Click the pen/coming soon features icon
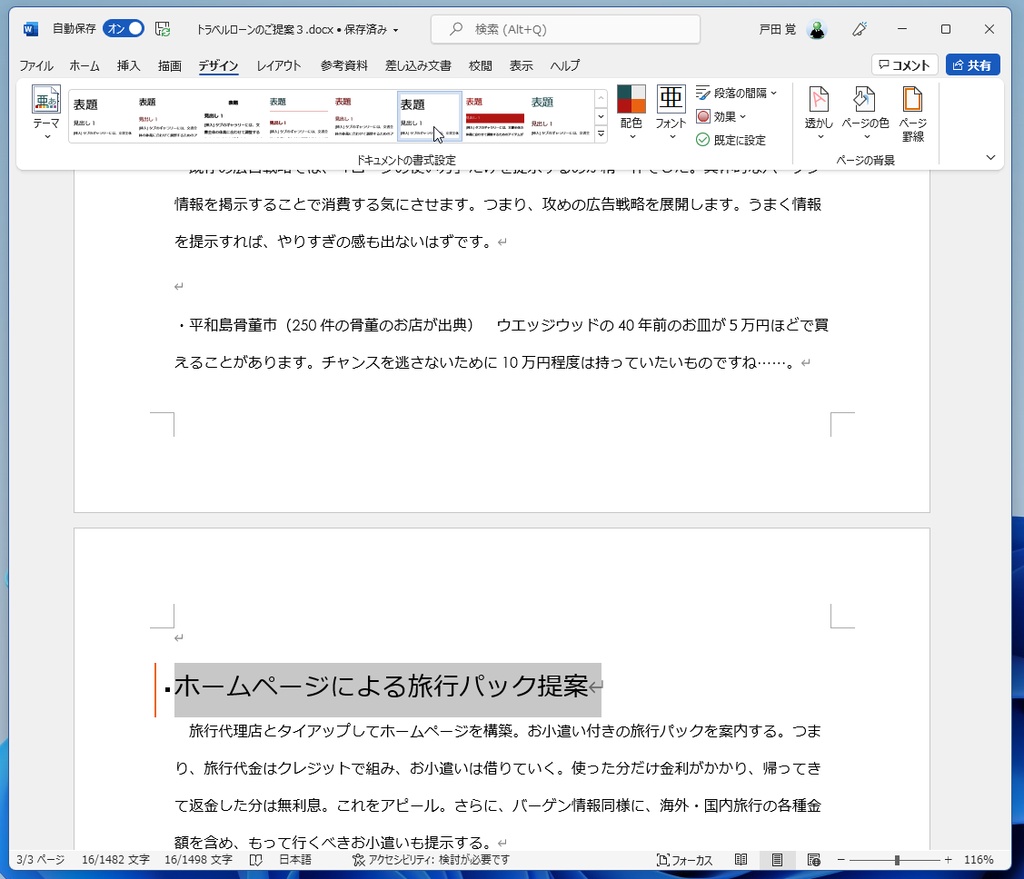1024x879 pixels. (859, 29)
